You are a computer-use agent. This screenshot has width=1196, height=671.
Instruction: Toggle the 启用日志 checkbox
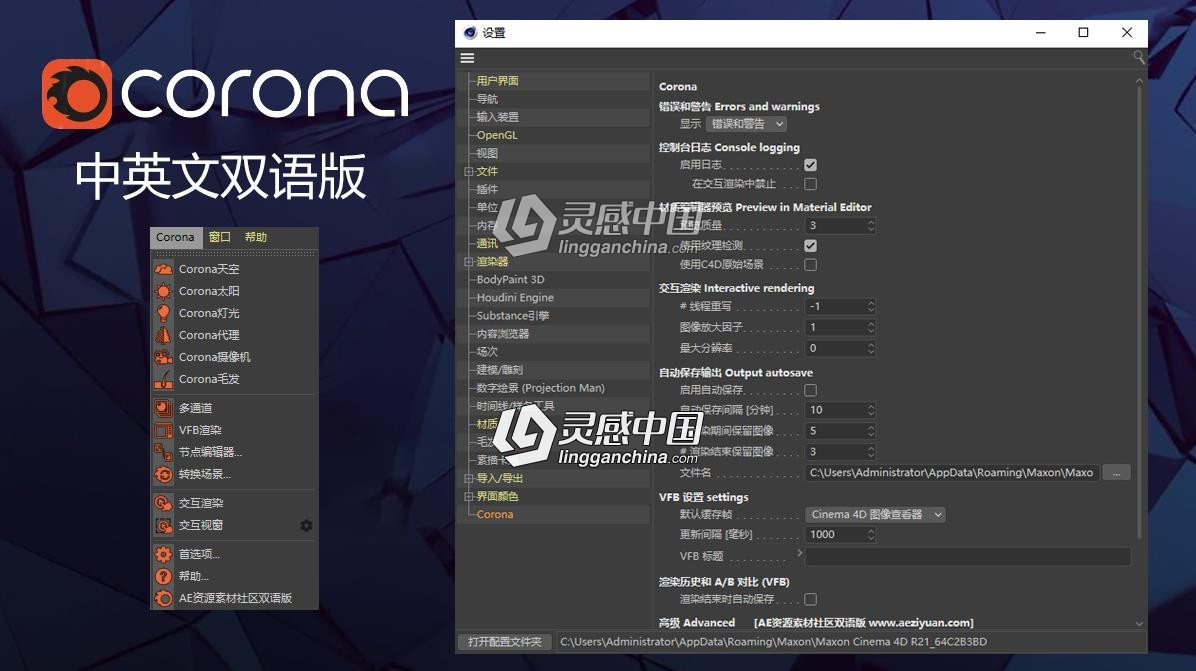tap(810, 165)
